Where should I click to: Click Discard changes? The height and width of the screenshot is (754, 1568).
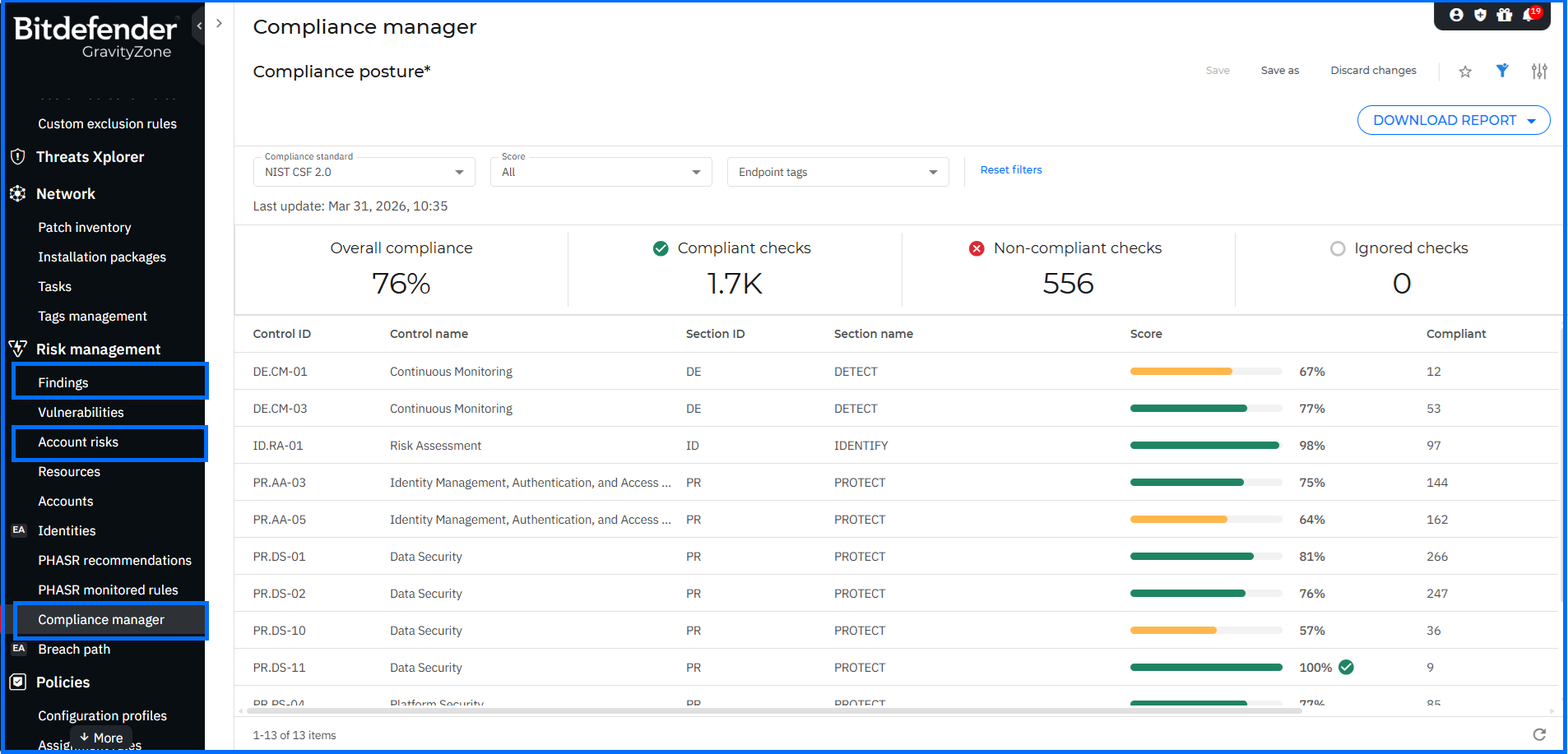point(1373,71)
